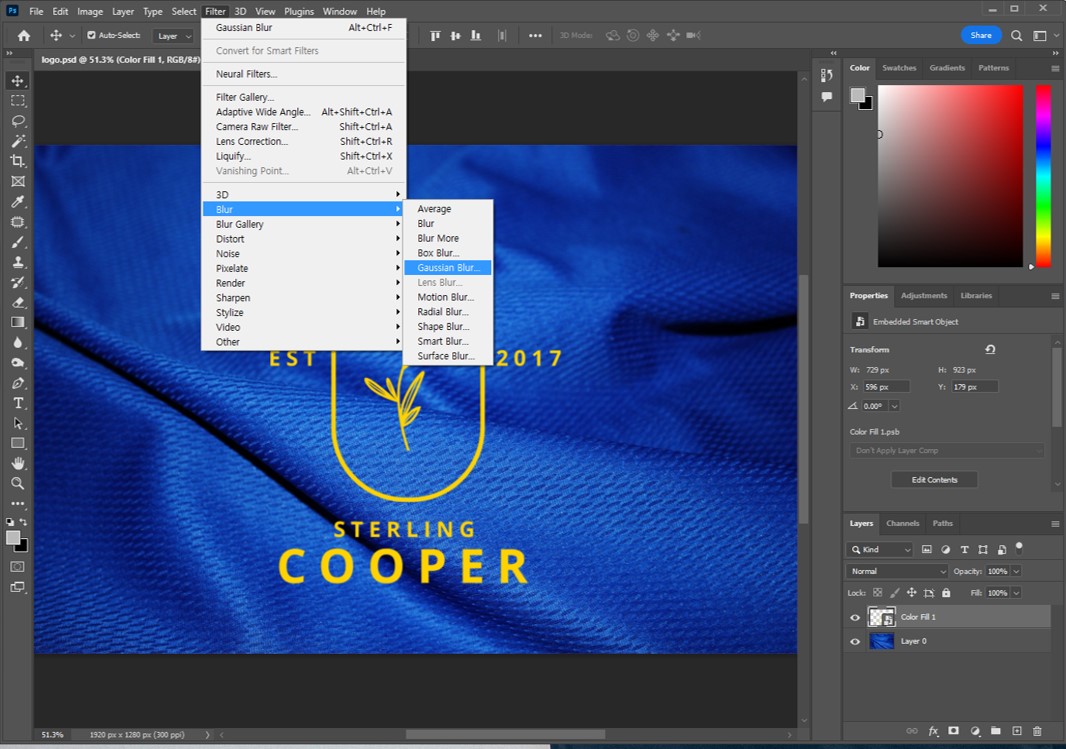This screenshot has height=749, width=1066.
Task: Toggle Lock transparent pixels
Action: tap(878, 593)
